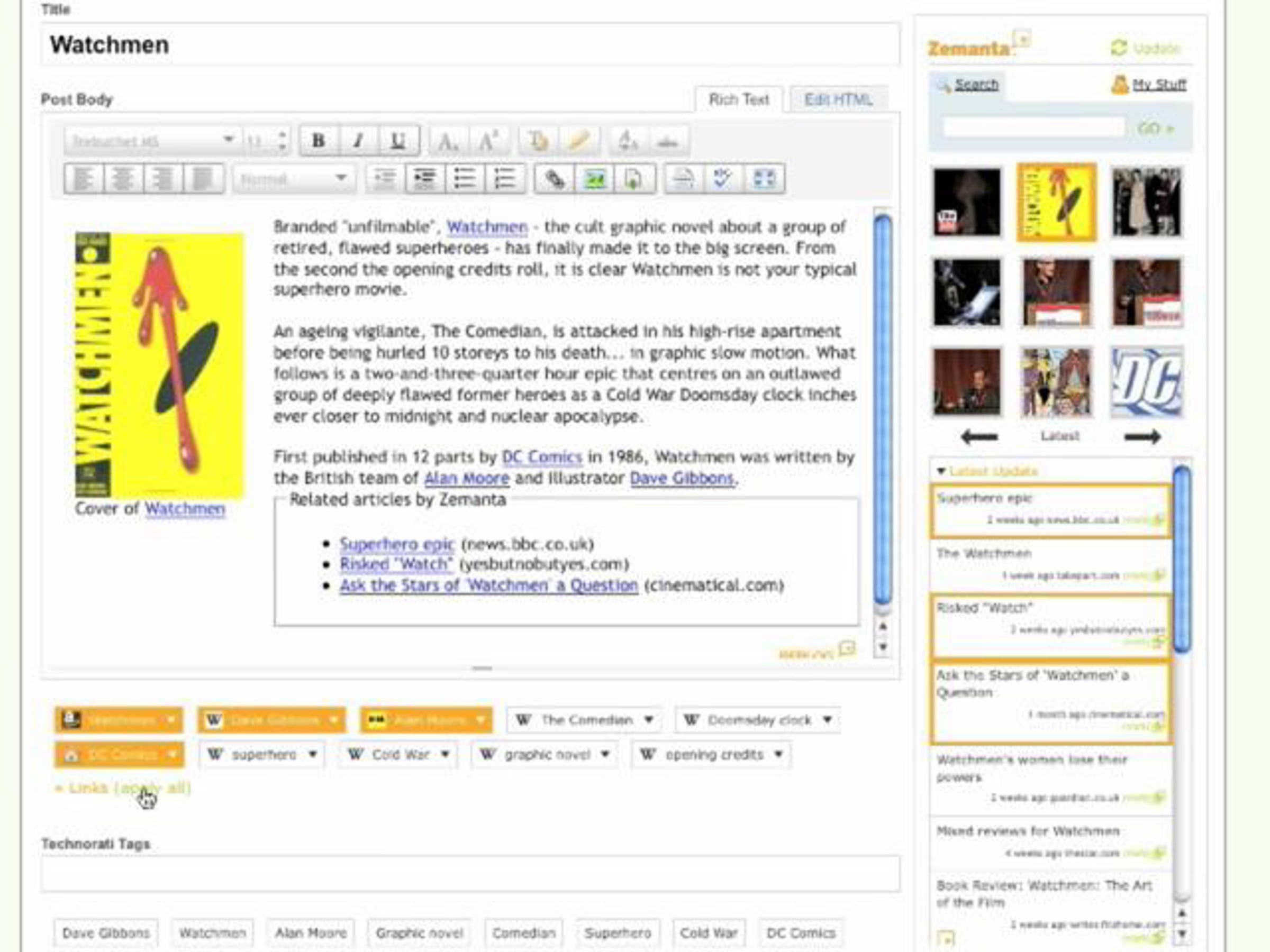Toggle the Cold War link suggestion tag
This screenshot has width=1270, height=952.
tap(398, 754)
